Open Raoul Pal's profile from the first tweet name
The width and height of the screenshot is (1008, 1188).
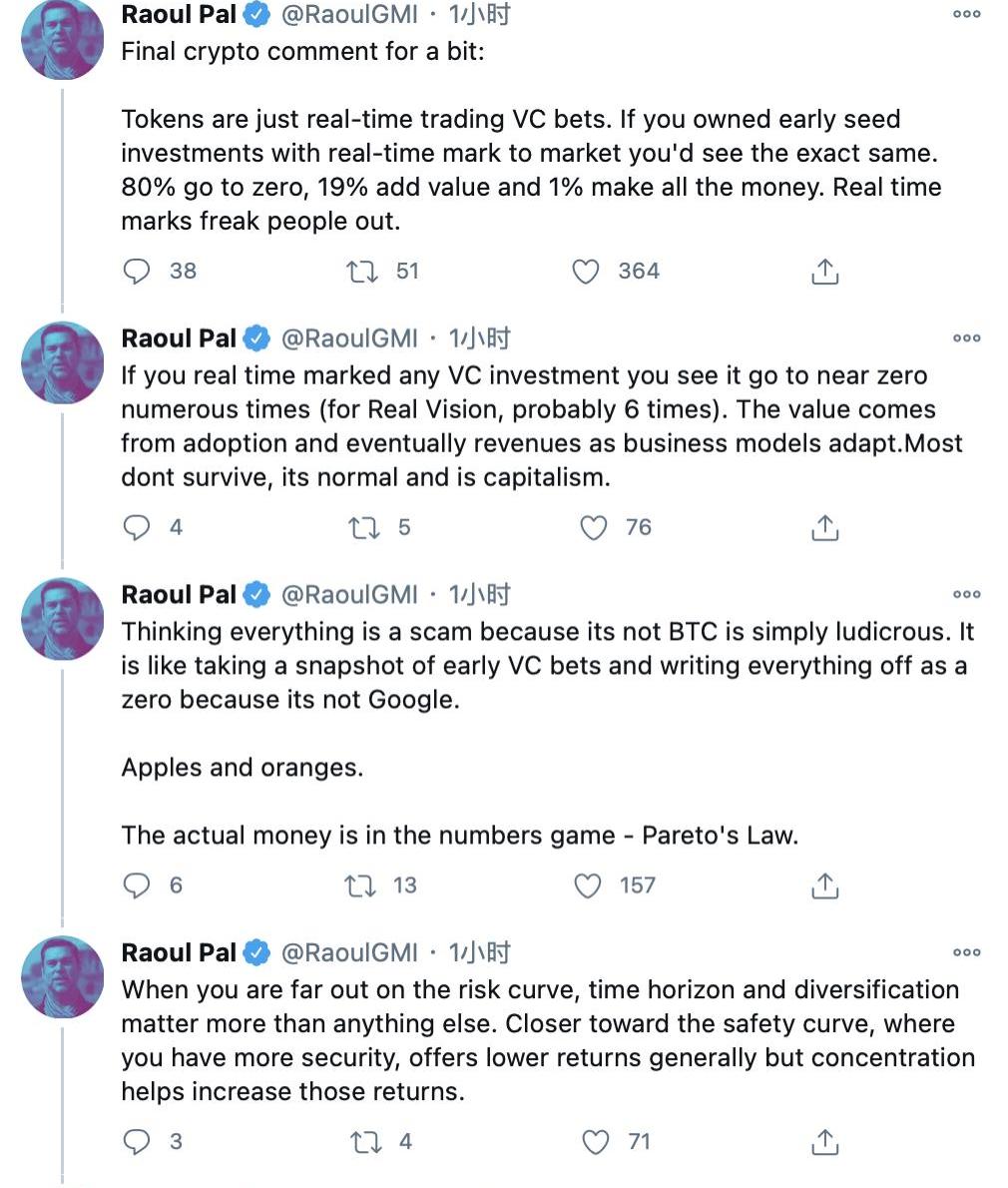click(x=179, y=15)
